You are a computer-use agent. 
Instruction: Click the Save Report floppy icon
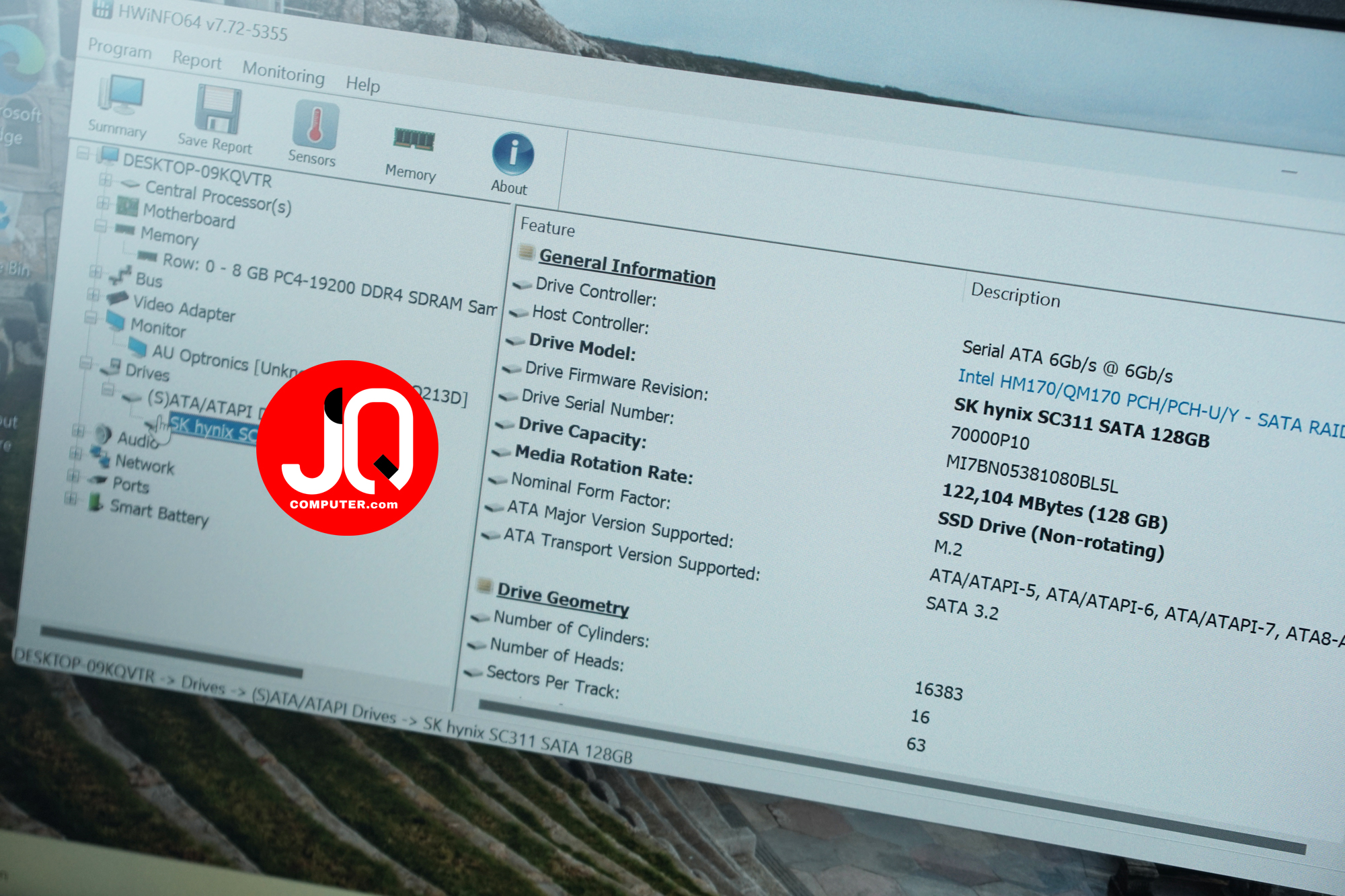tap(218, 110)
